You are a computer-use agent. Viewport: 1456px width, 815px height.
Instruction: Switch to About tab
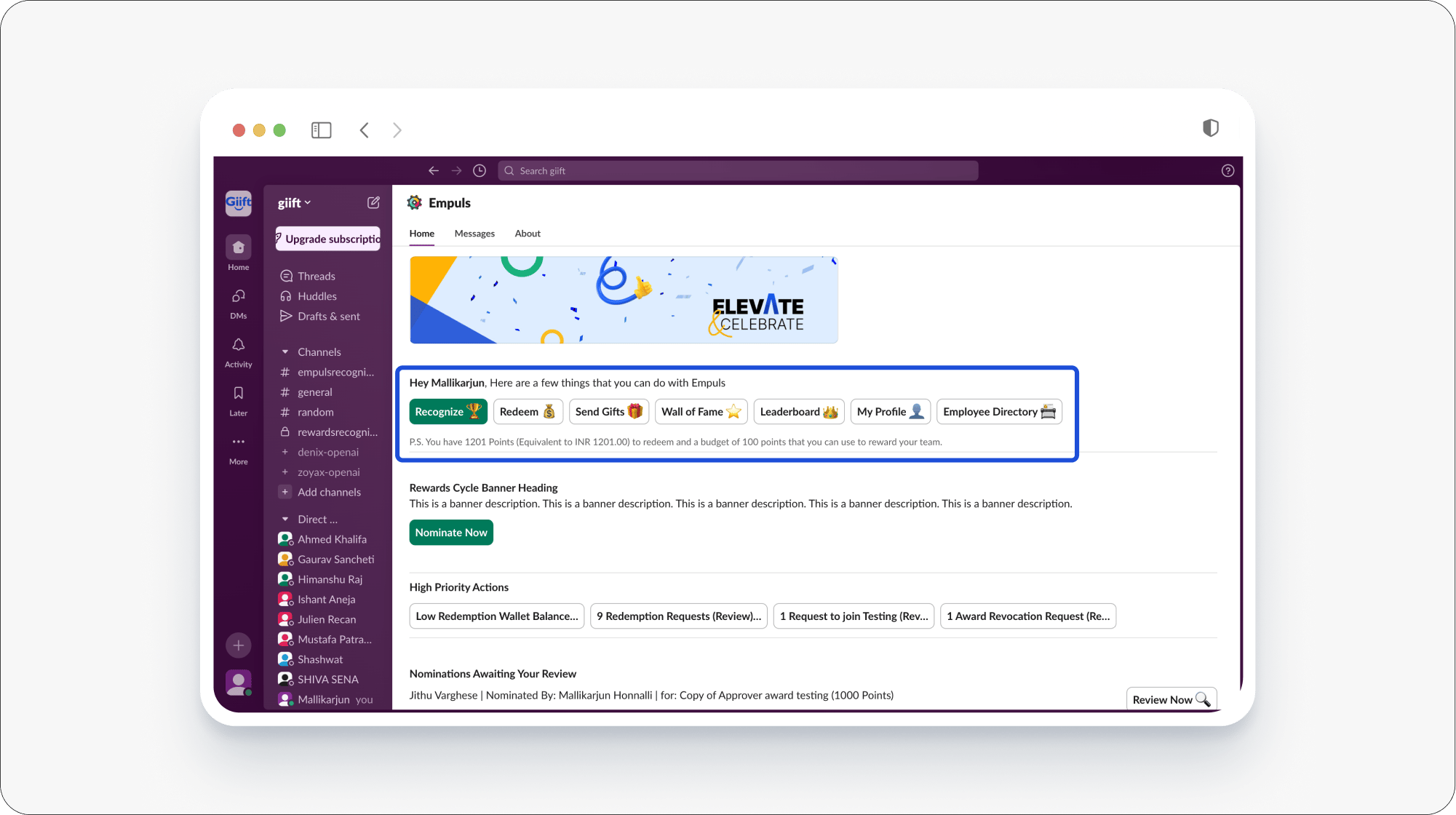528,234
